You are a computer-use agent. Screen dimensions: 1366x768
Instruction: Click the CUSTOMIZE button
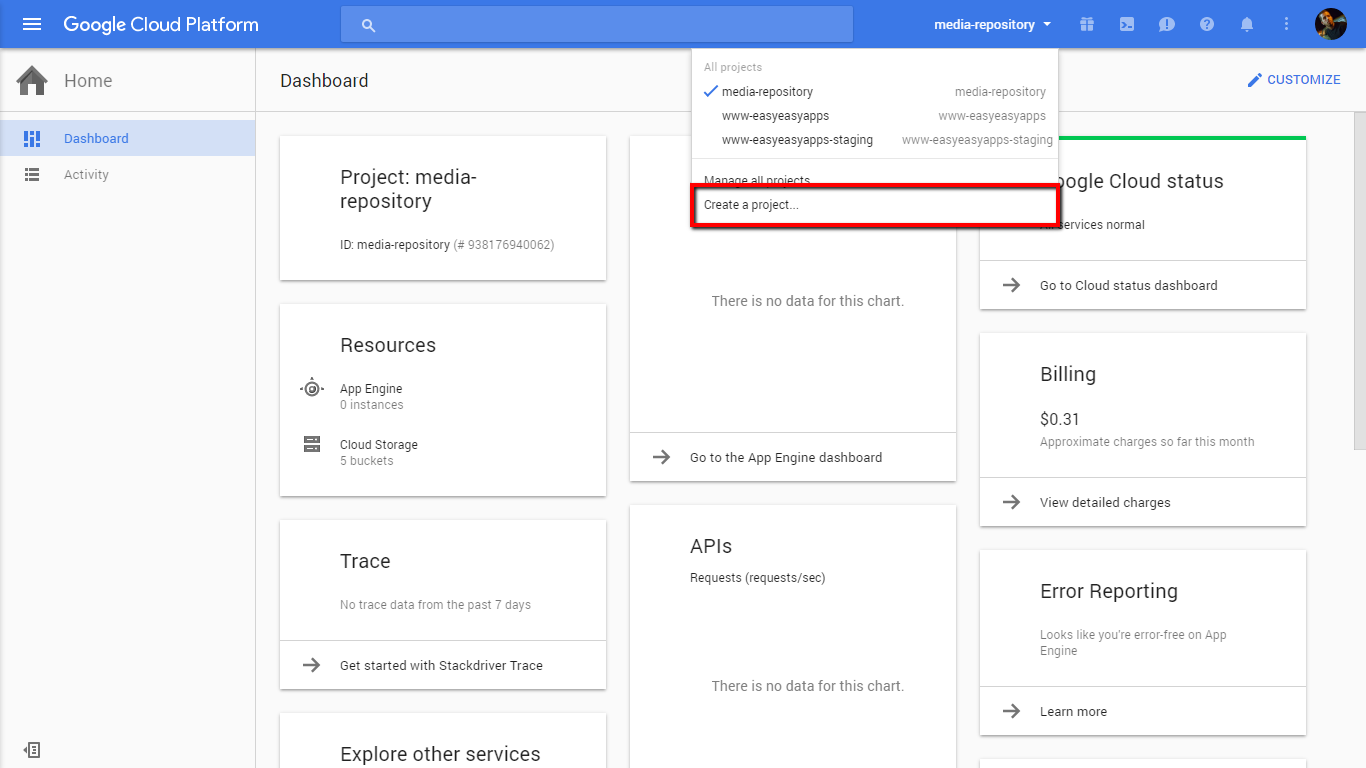(1293, 80)
